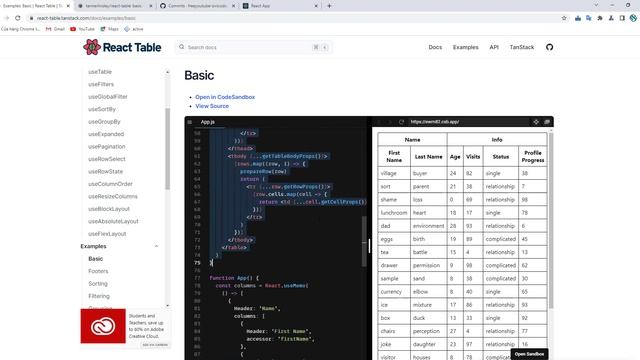Screen dimensions: 640x360
Task: Open useBlockLayout in the sidebar
Action: pyautogui.click(x=109, y=209)
